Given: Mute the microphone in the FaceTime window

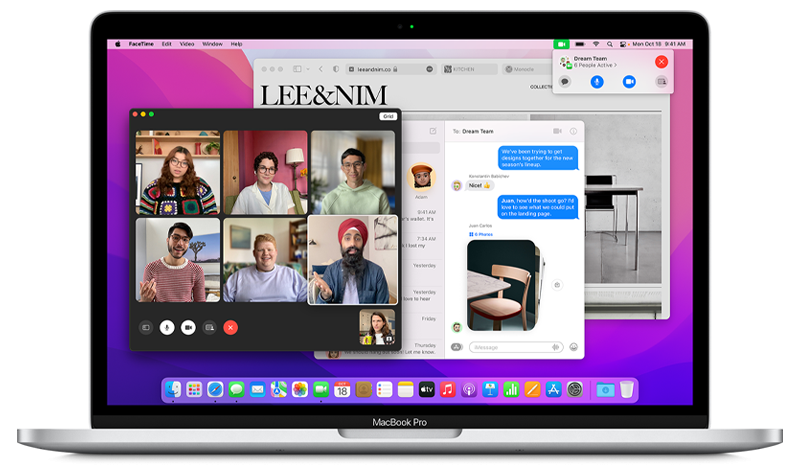Looking at the screenshot, I should click(x=167, y=327).
